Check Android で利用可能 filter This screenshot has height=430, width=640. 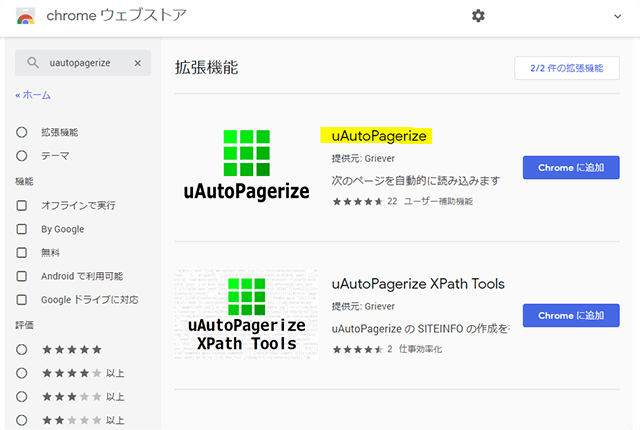coord(22,276)
